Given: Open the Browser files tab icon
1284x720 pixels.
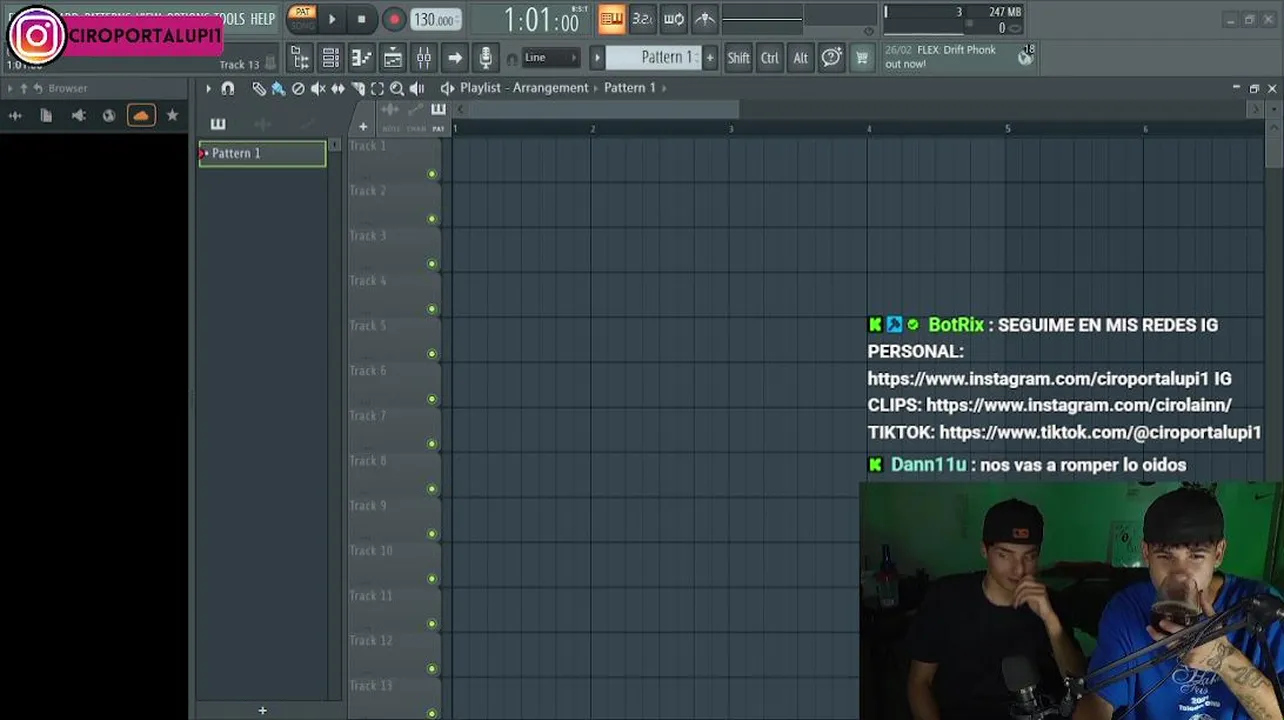Looking at the screenshot, I should coord(46,116).
